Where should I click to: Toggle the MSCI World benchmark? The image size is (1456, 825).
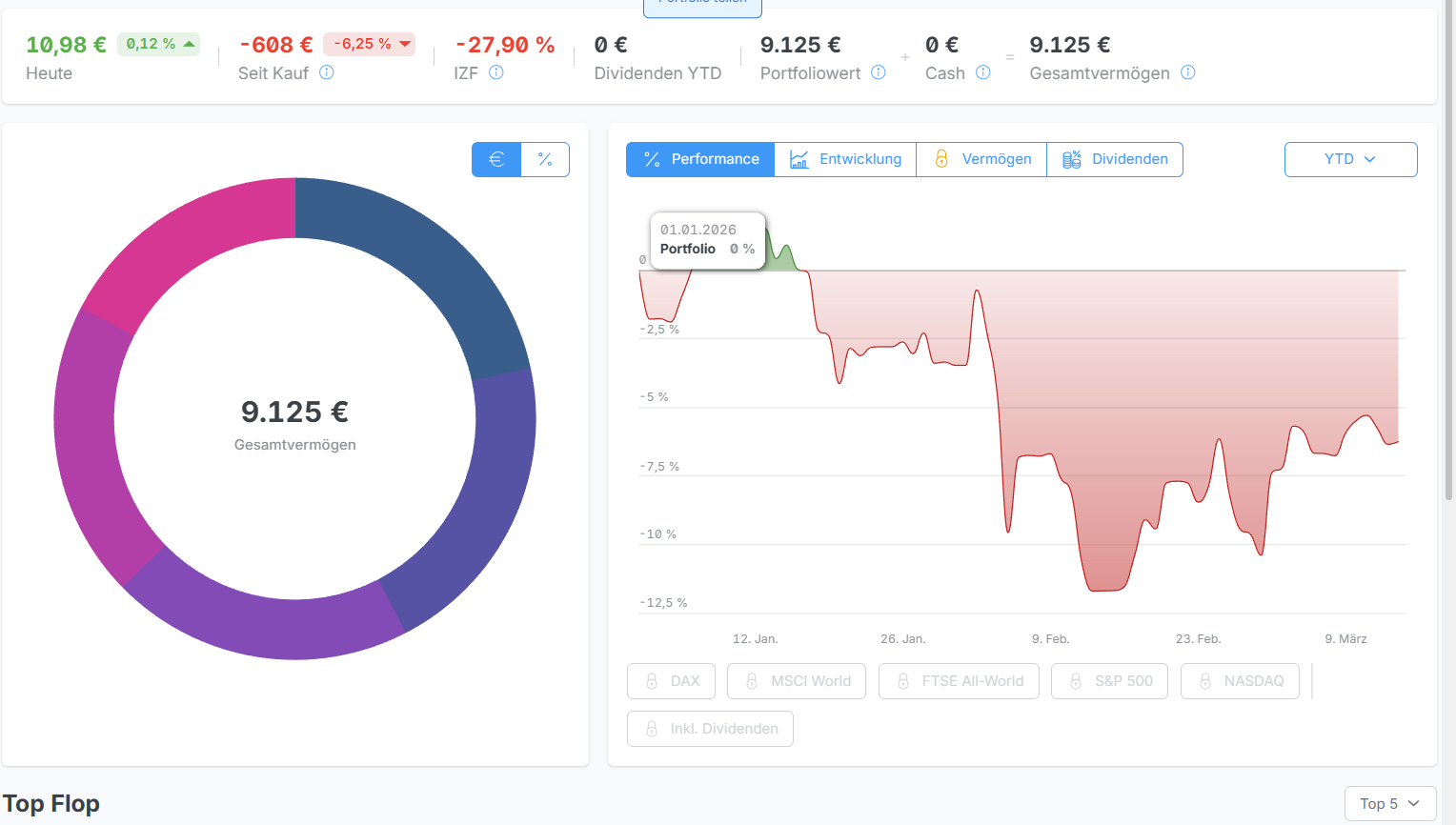(x=797, y=681)
